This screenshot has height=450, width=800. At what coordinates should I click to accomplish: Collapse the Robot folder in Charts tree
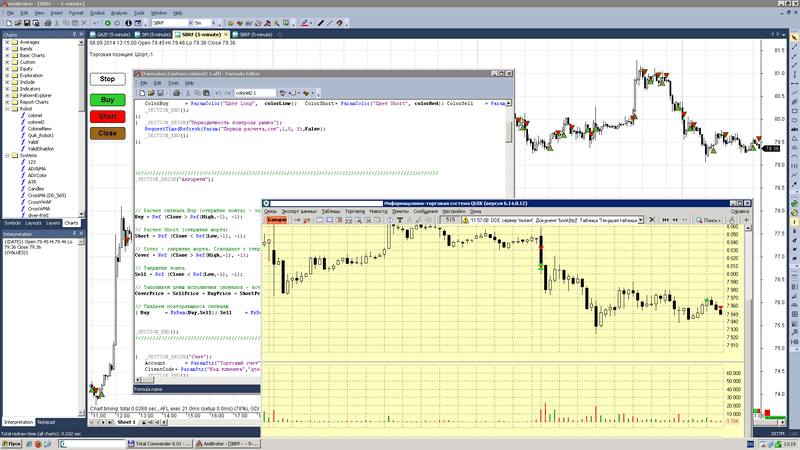[x=7, y=109]
